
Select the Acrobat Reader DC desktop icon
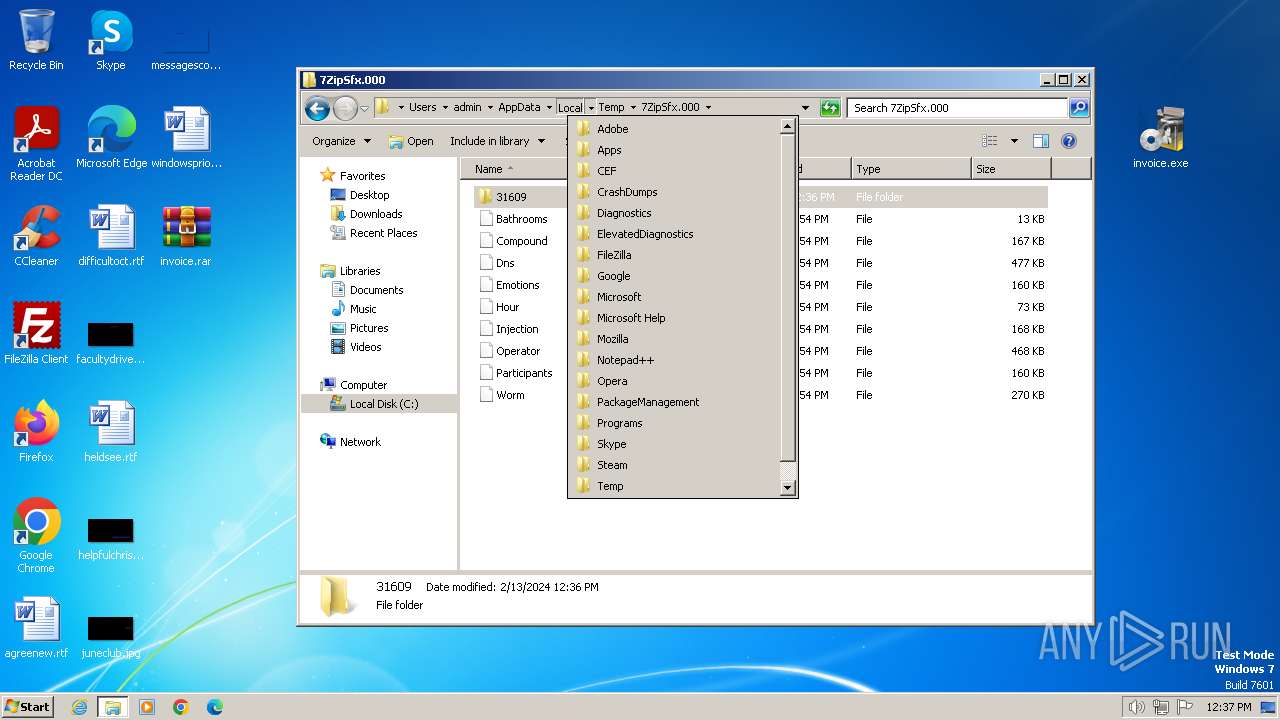pyautogui.click(x=36, y=144)
